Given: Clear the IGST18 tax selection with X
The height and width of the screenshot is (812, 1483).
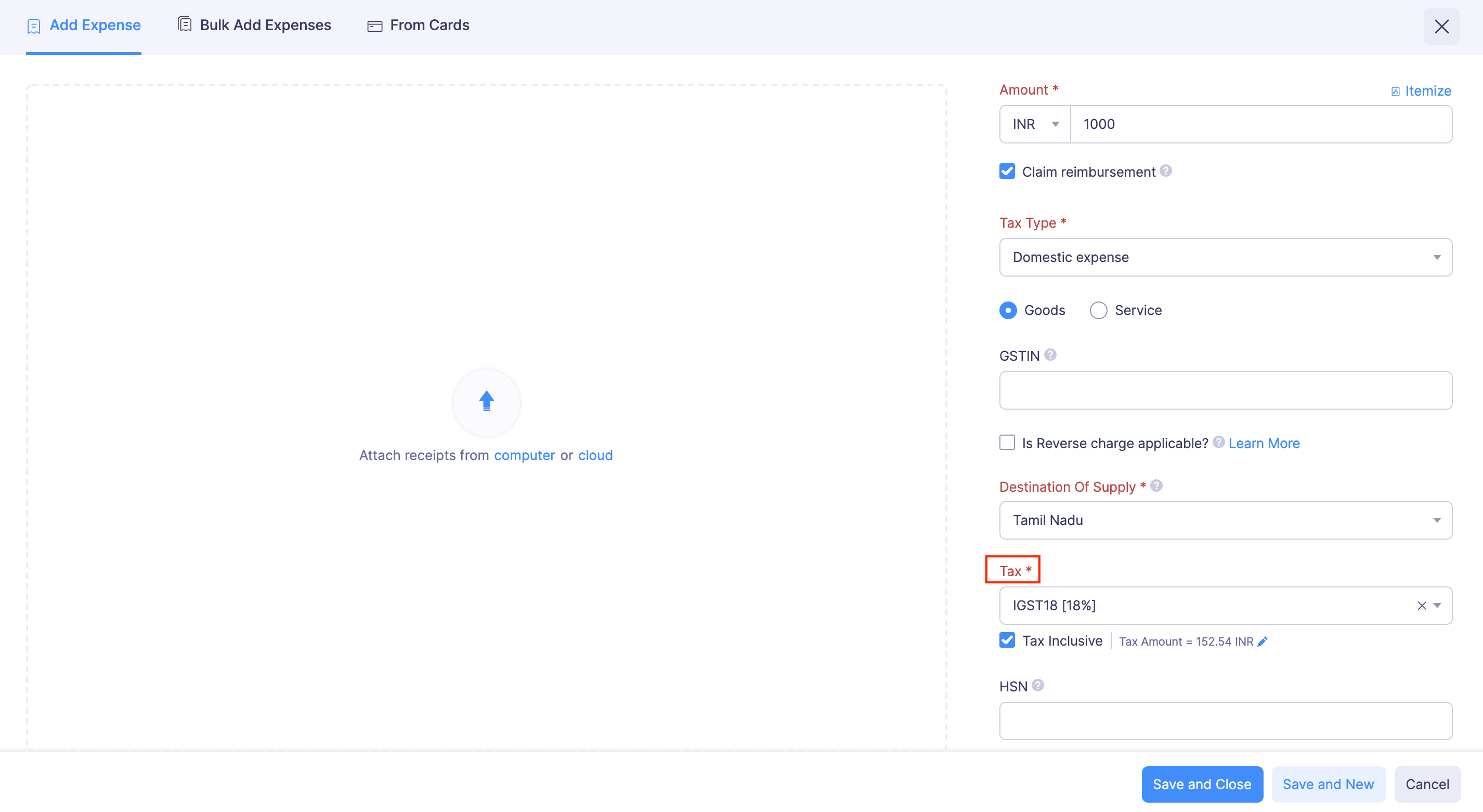Looking at the screenshot, I should (1422, 606).
